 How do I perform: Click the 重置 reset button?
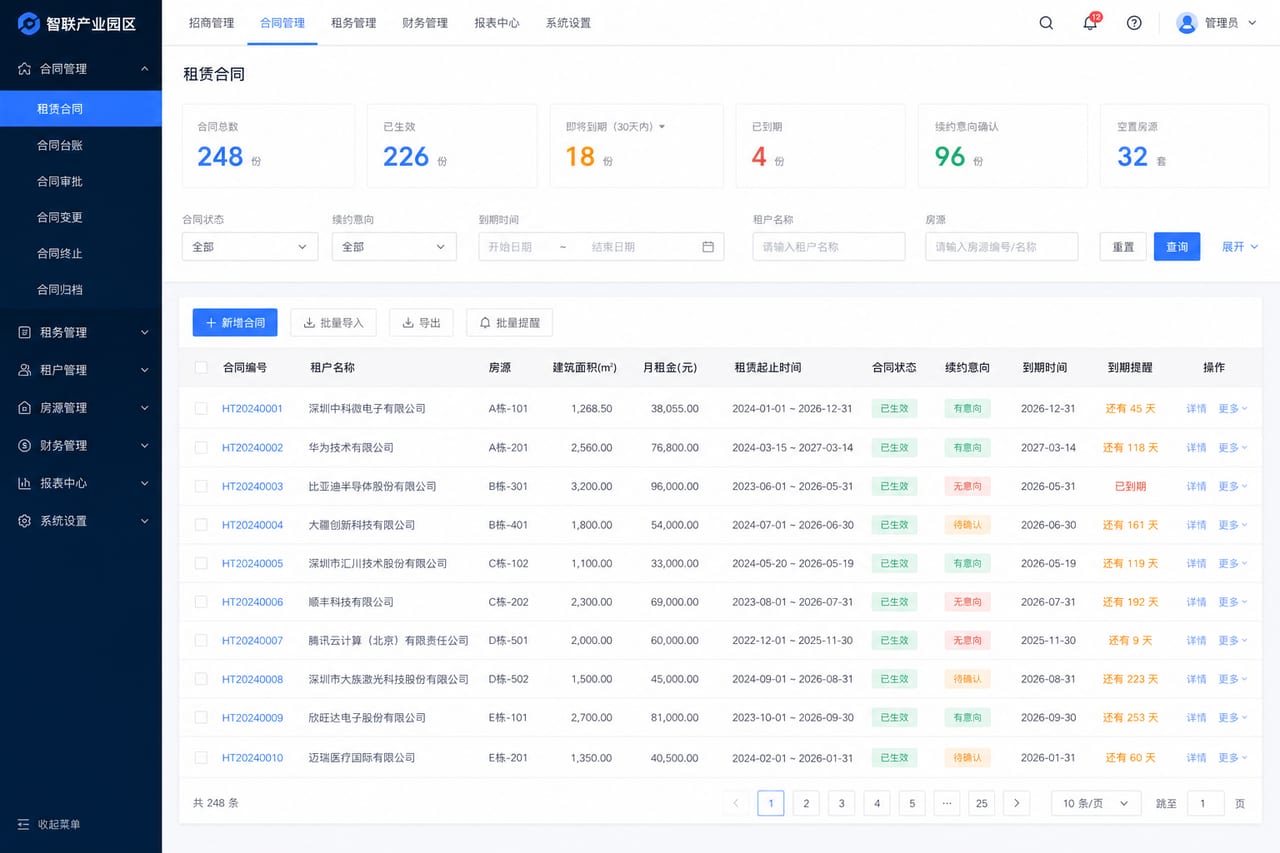click(x=1123, y=247)
